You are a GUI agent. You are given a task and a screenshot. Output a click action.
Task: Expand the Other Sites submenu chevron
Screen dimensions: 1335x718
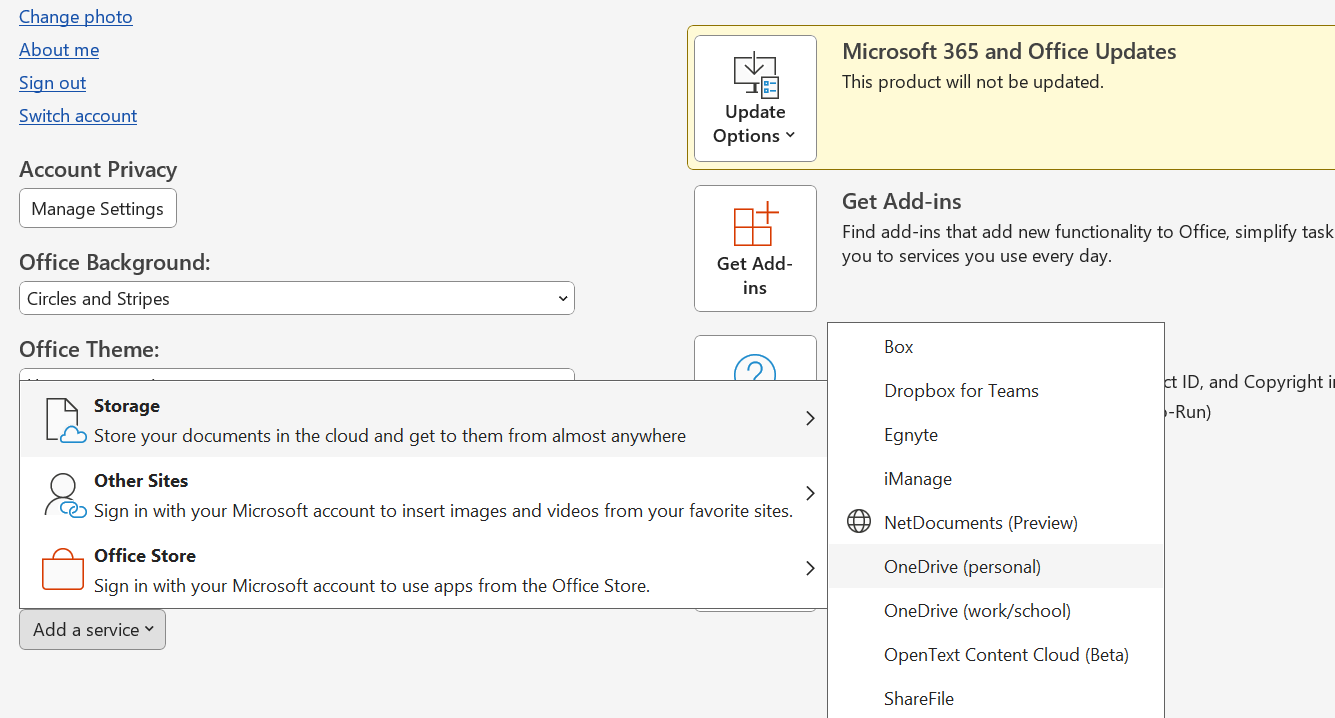[x=810, y=493]
